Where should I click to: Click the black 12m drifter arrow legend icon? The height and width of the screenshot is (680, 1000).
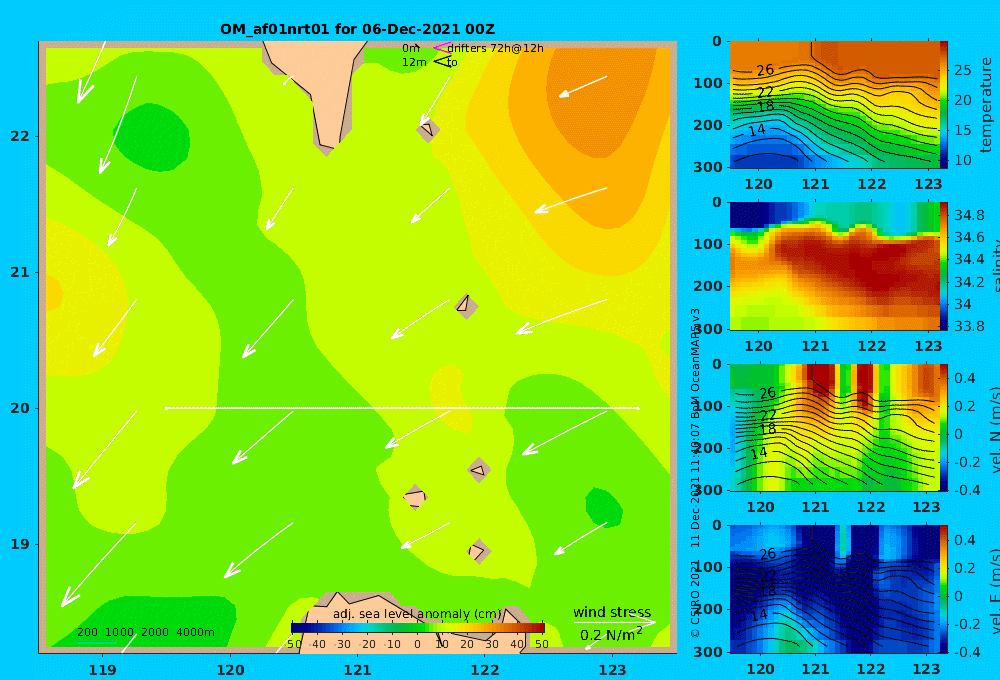(442, 61)
